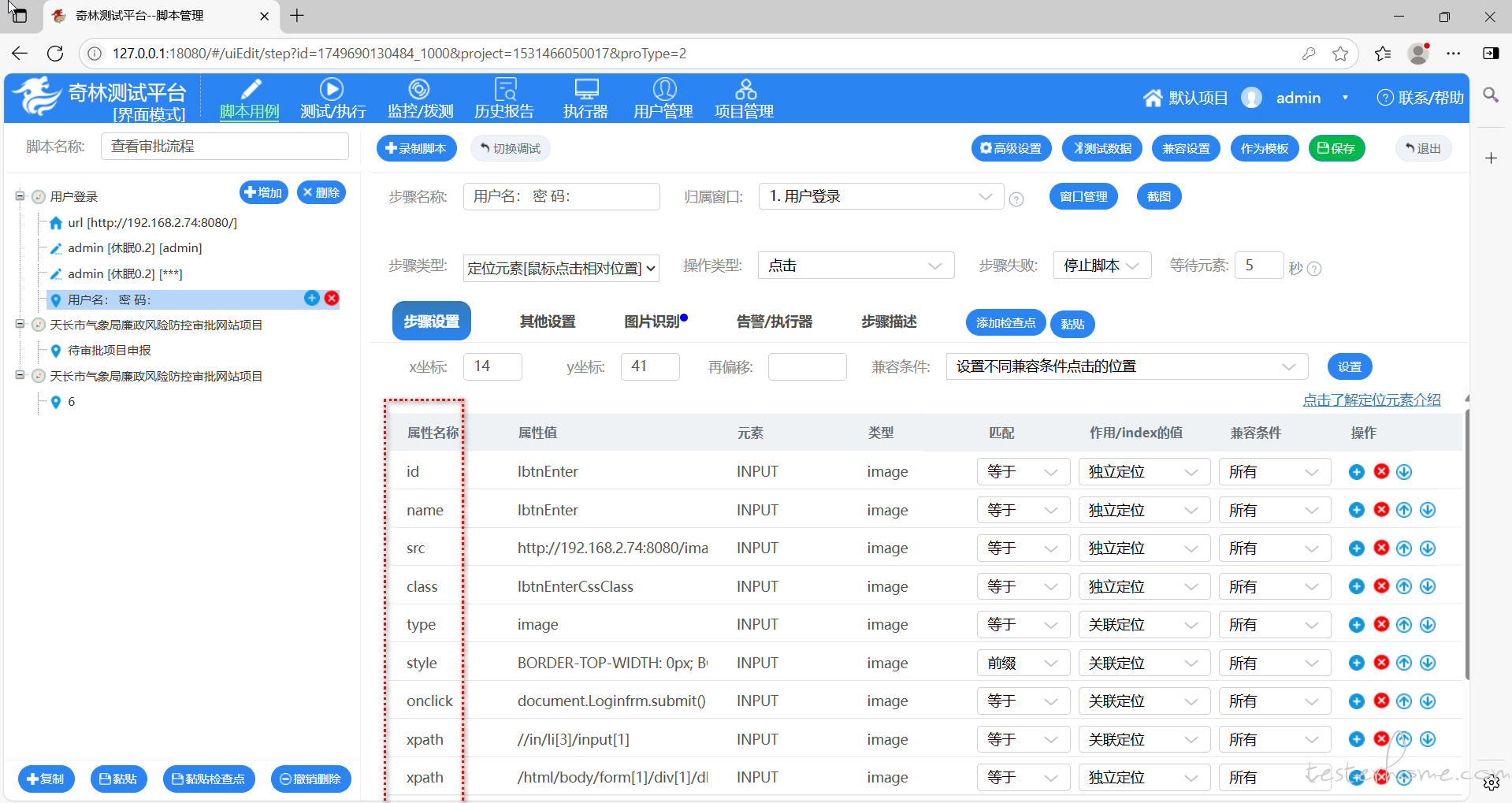Open 匹配 dropdown in the id row
This screenshot has width=1512, height=803.
1023,471
